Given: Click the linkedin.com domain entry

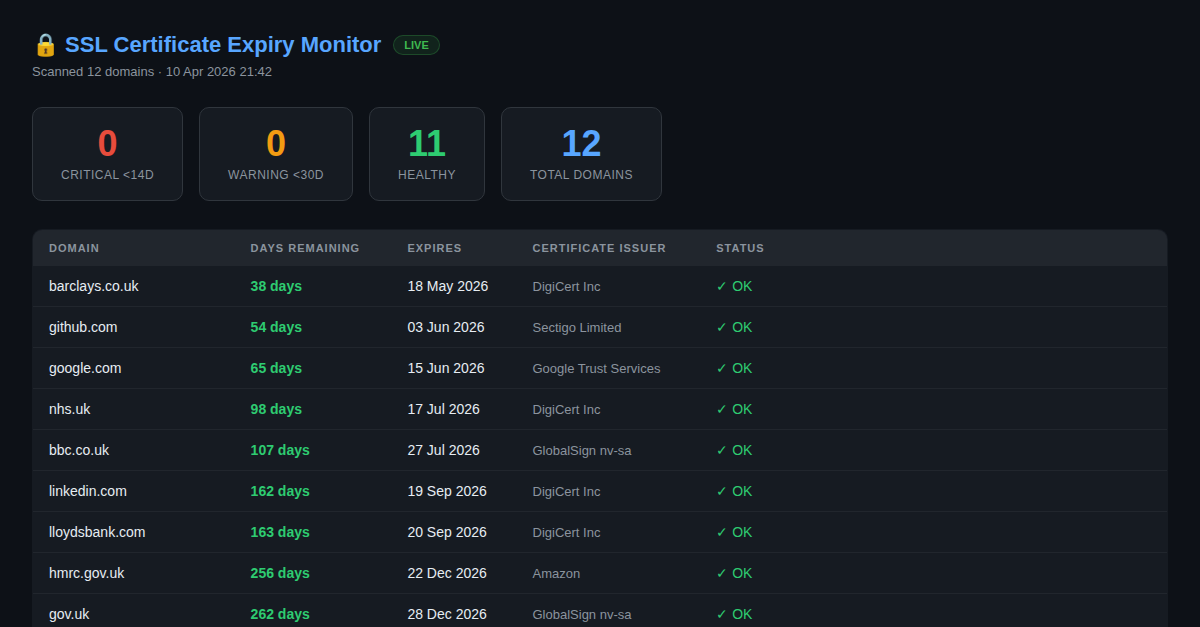Looking at the screenshot, I should coord(88,491).
